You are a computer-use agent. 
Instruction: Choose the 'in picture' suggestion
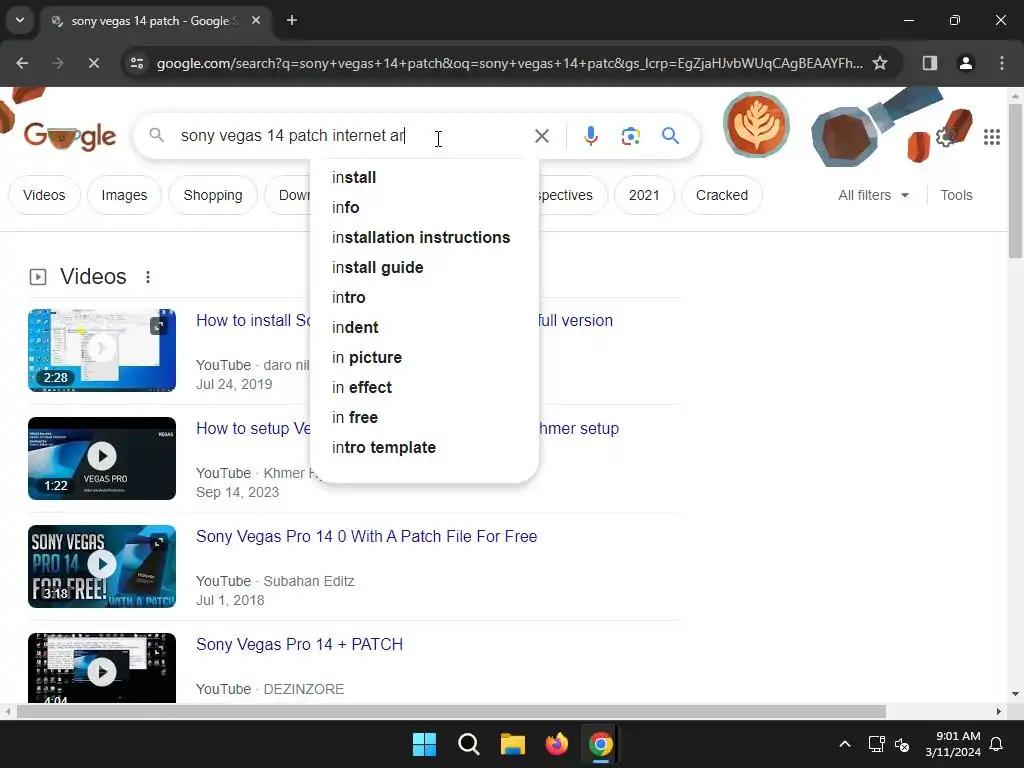pyautogui.click(x=424, y=358)
